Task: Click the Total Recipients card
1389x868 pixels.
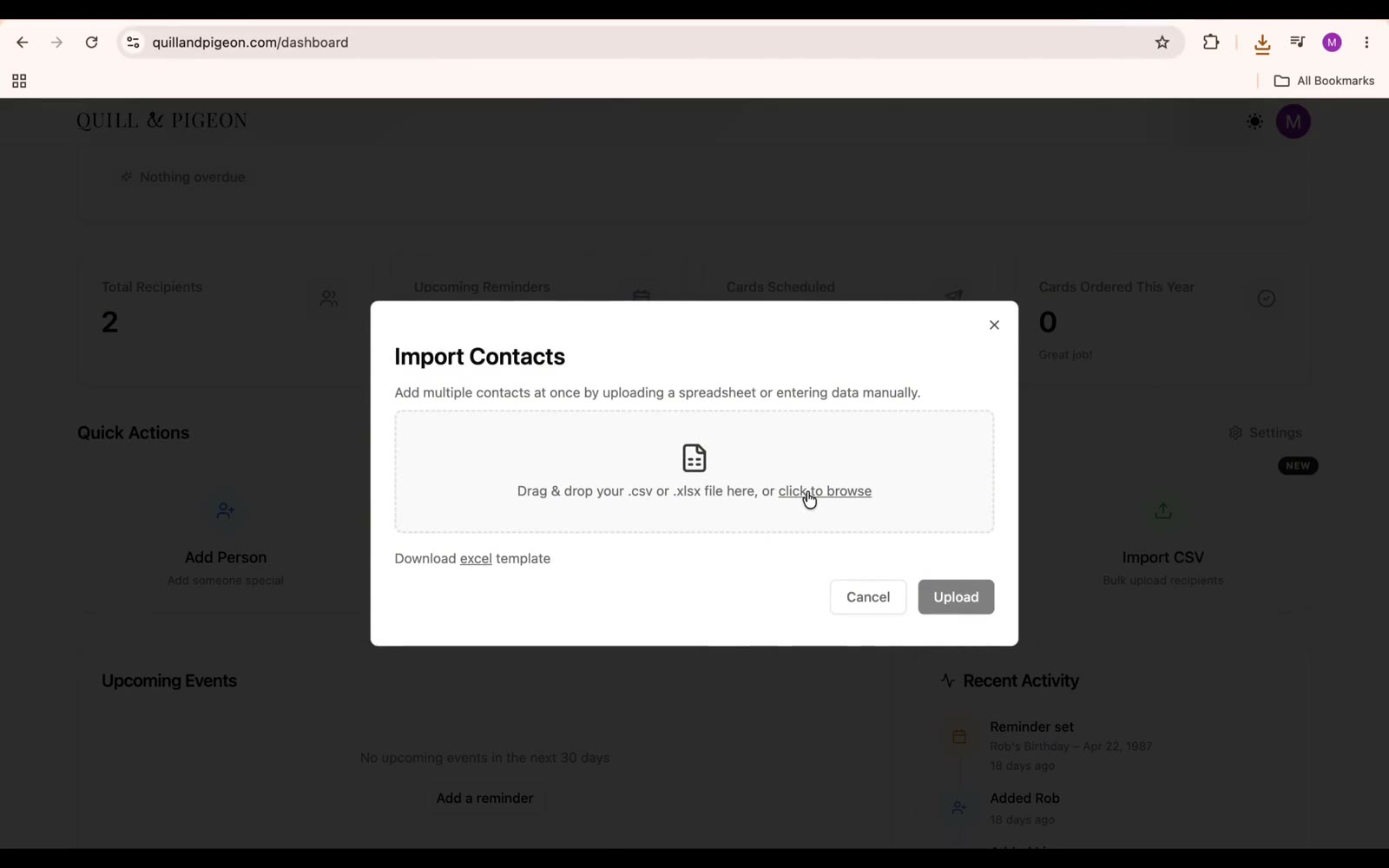Action: 224,319
